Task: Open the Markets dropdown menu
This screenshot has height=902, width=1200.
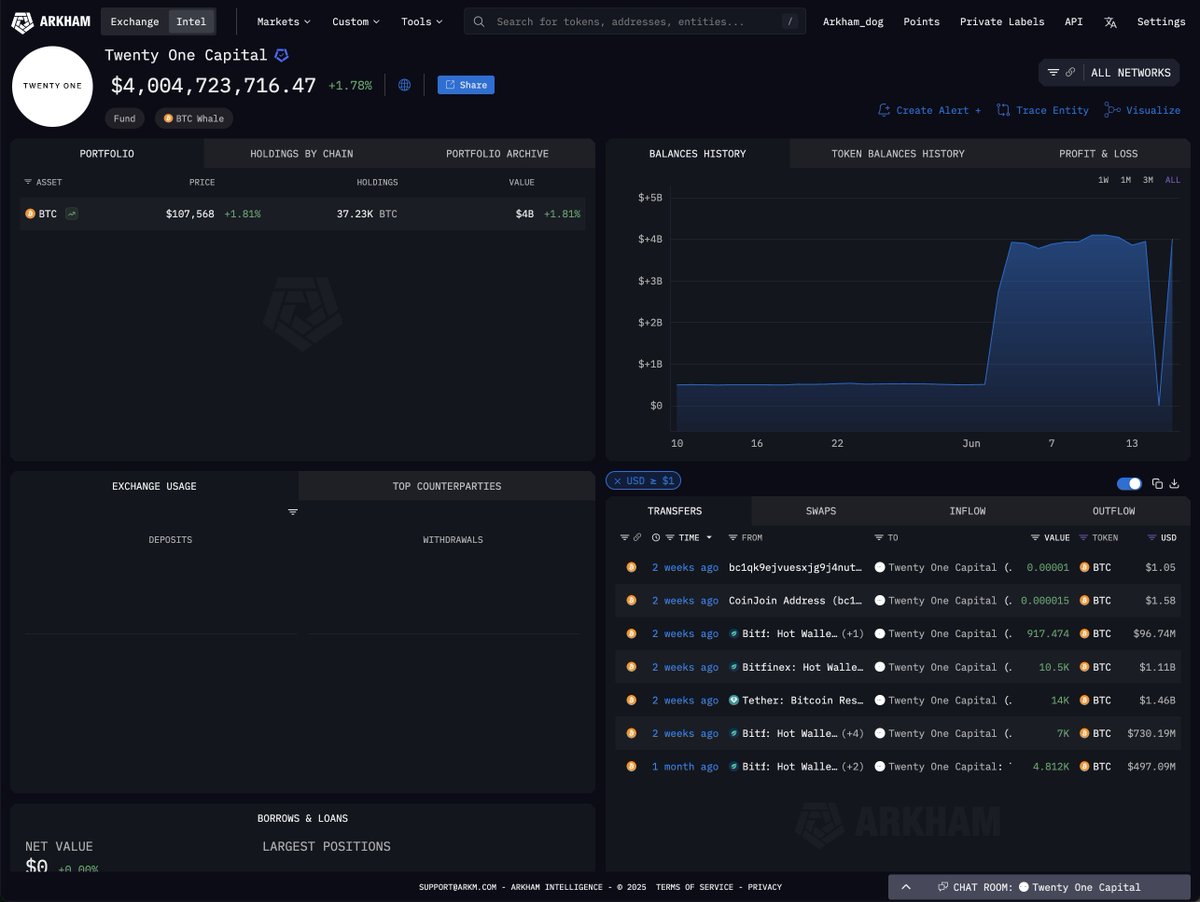Action: point(283,21)
